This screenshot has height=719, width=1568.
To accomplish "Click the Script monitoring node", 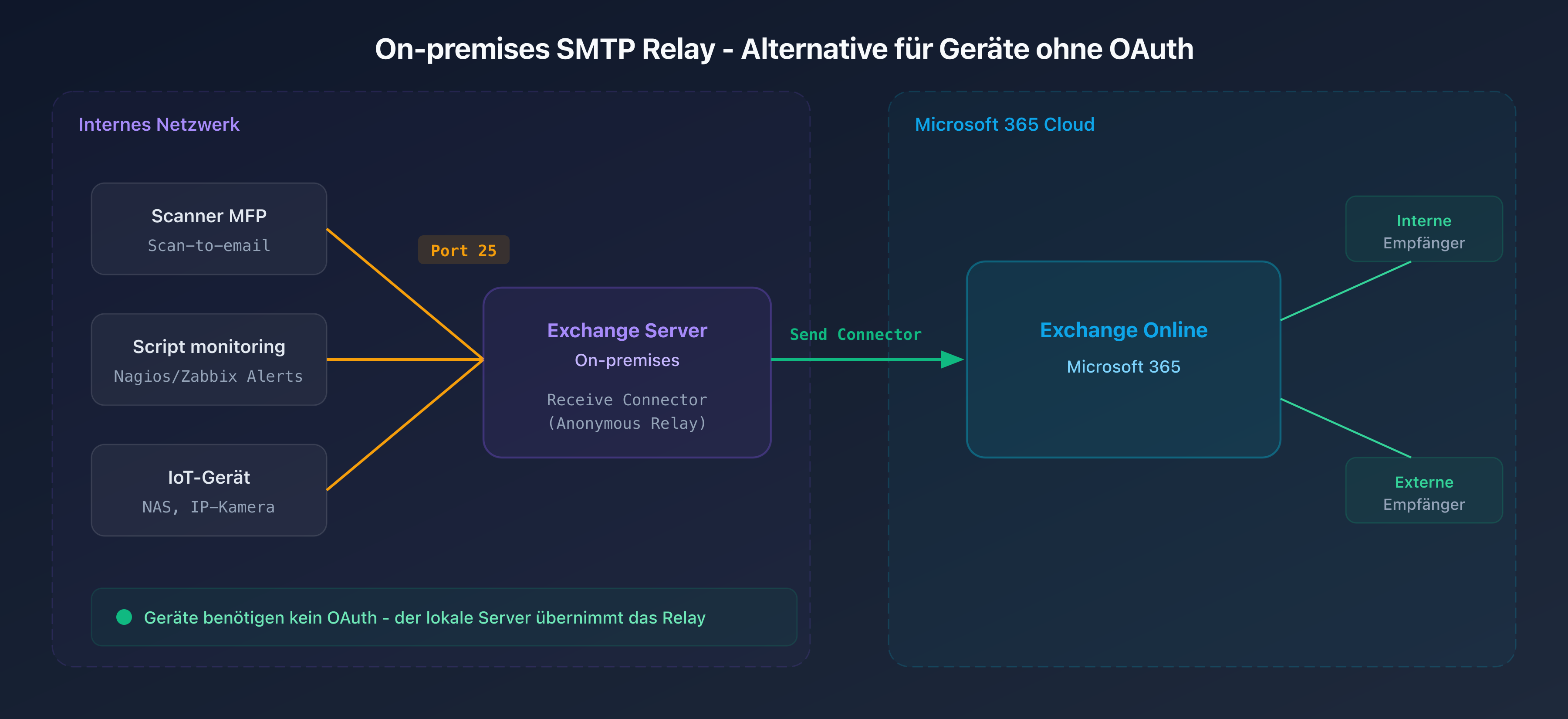I will point(208,359).
